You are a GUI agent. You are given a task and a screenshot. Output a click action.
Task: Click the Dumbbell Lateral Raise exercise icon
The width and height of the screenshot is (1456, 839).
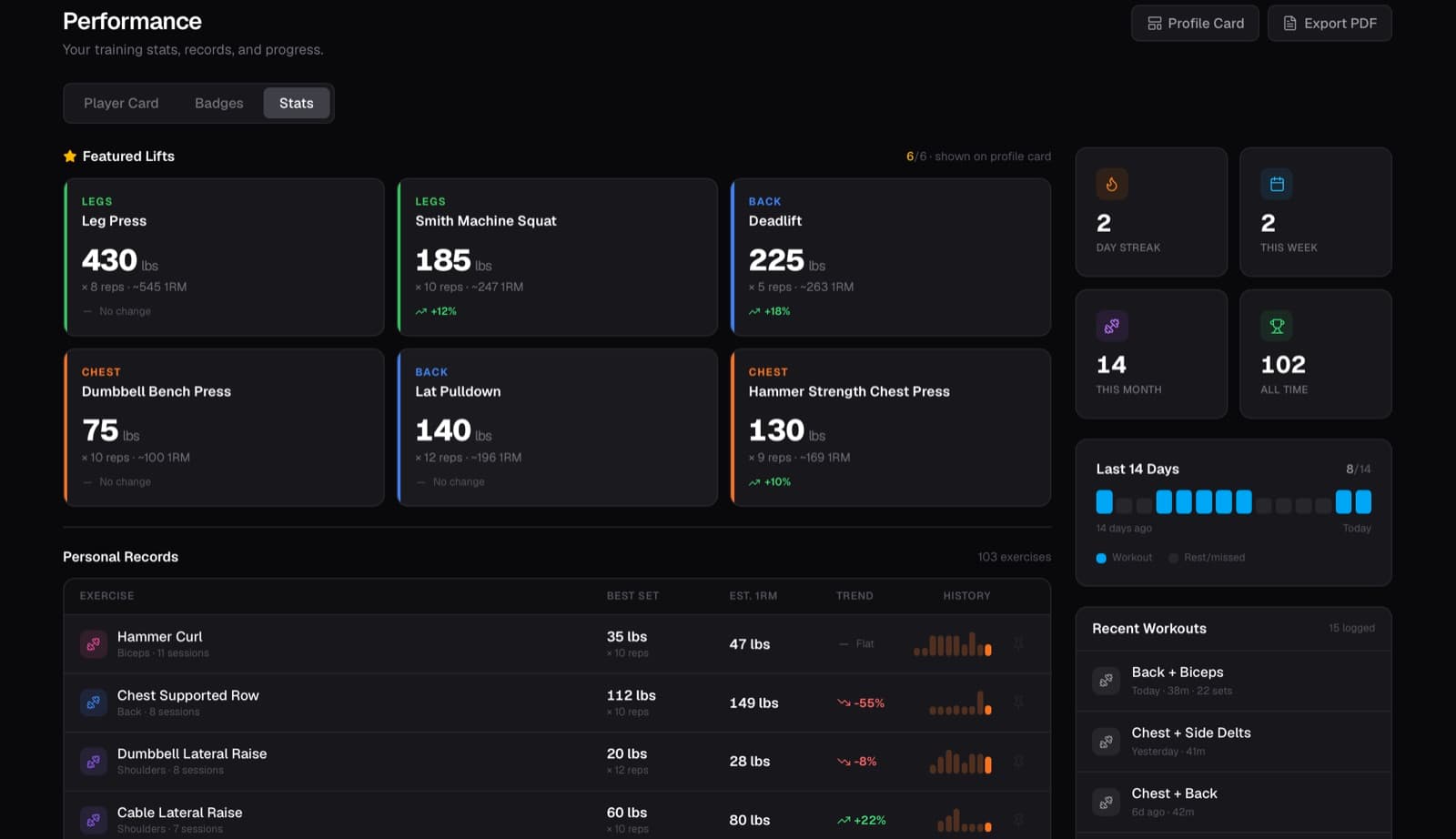pyautogui.click(x=94, y=762)
